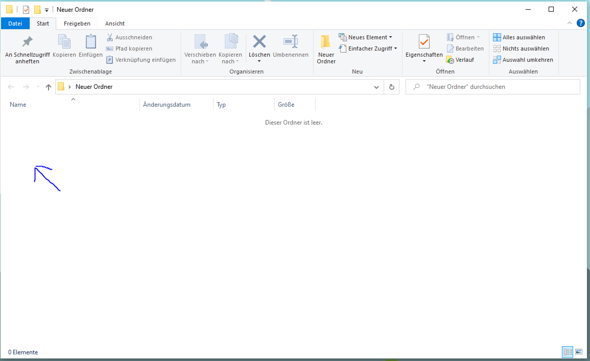Open the Quick Access Toolbar customize arrow
The height and width of the screenshot is (361, 590).
[x=47, y=10]
